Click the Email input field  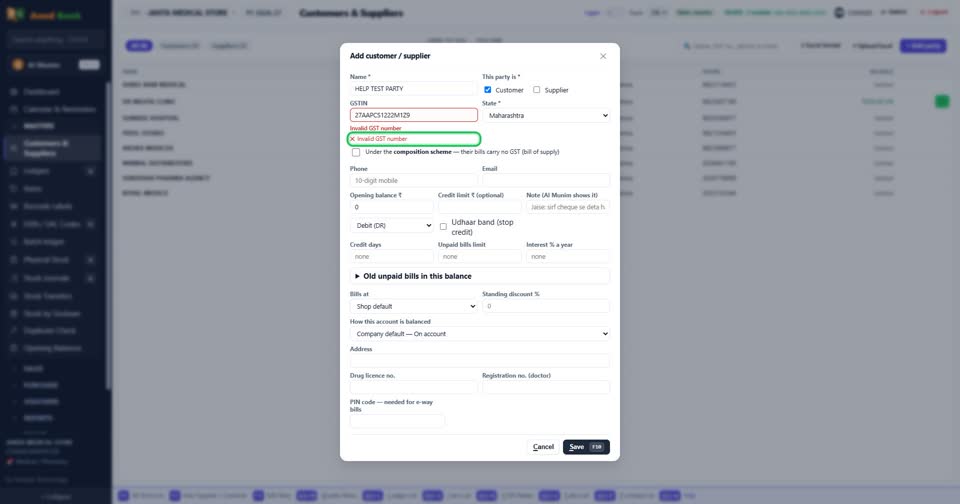(546, 181)
